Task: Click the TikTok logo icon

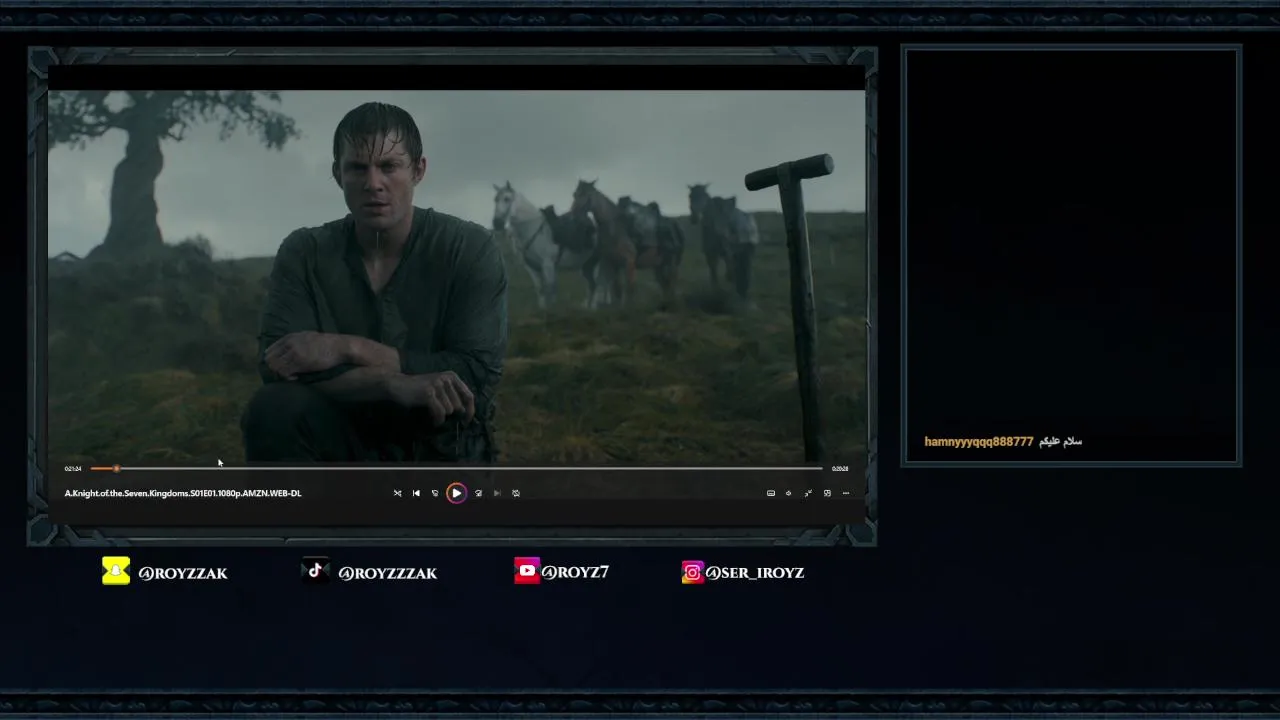Action: tap(315, 571)
